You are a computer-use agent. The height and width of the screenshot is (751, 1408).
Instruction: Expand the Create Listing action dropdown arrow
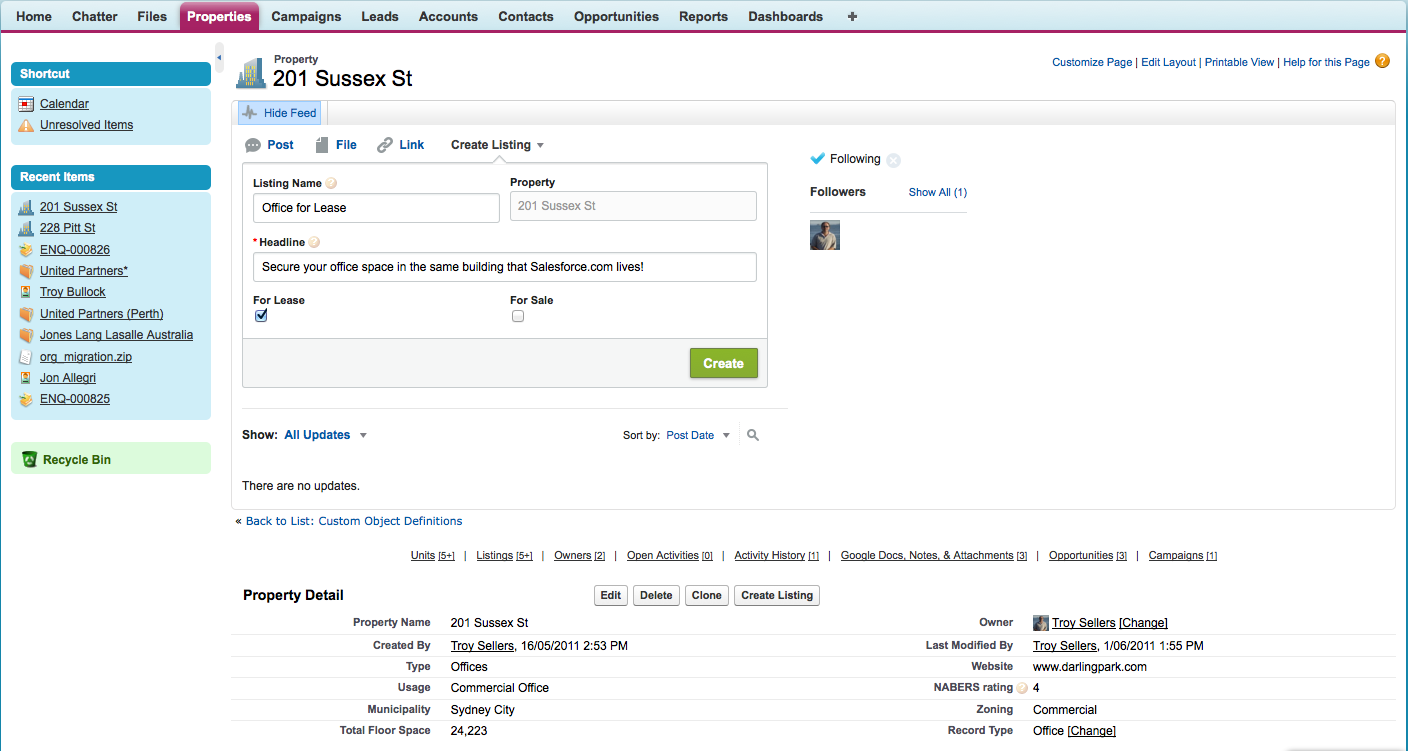click(x=540, y=145)
